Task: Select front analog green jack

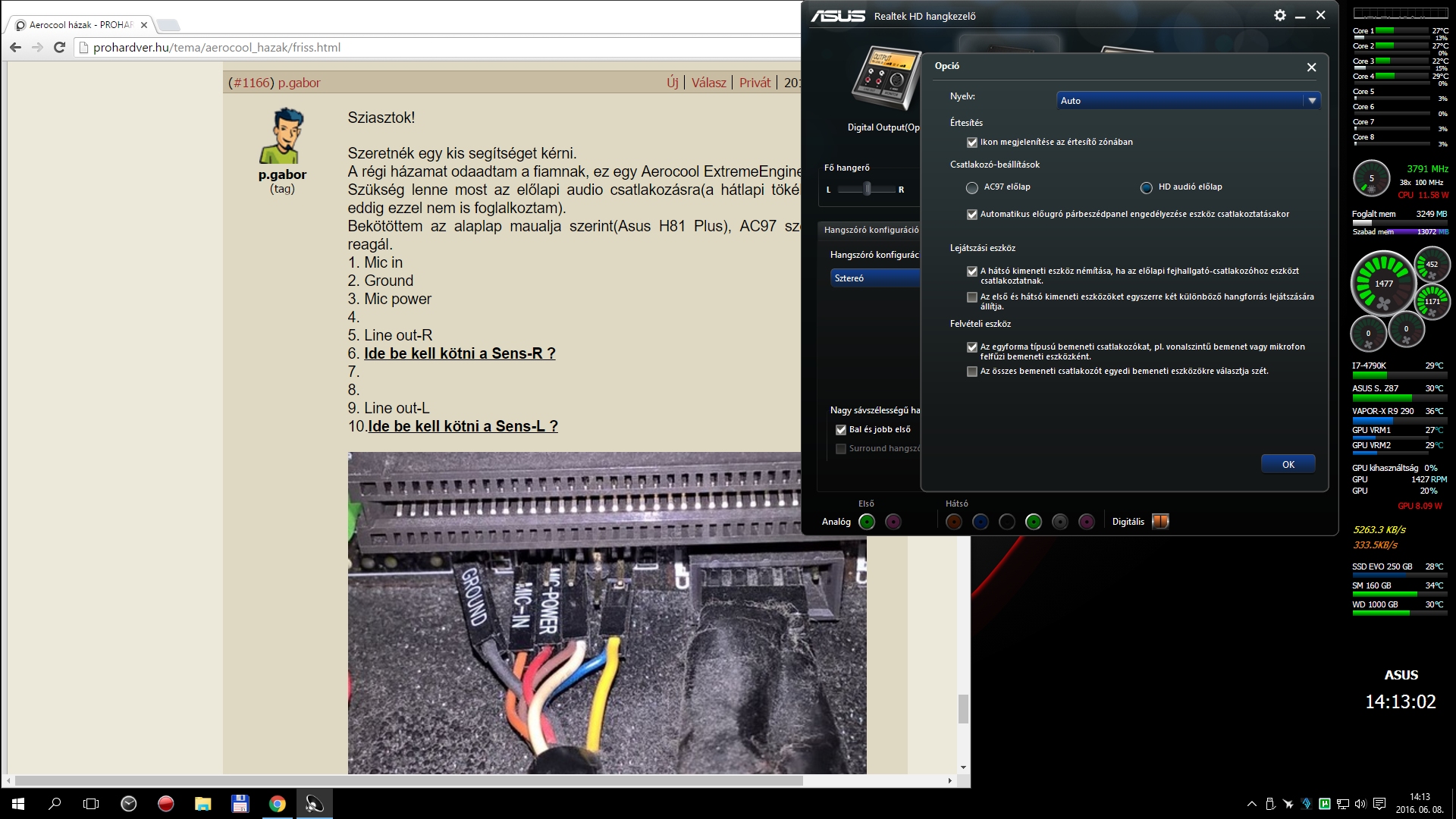Action: 867,522
